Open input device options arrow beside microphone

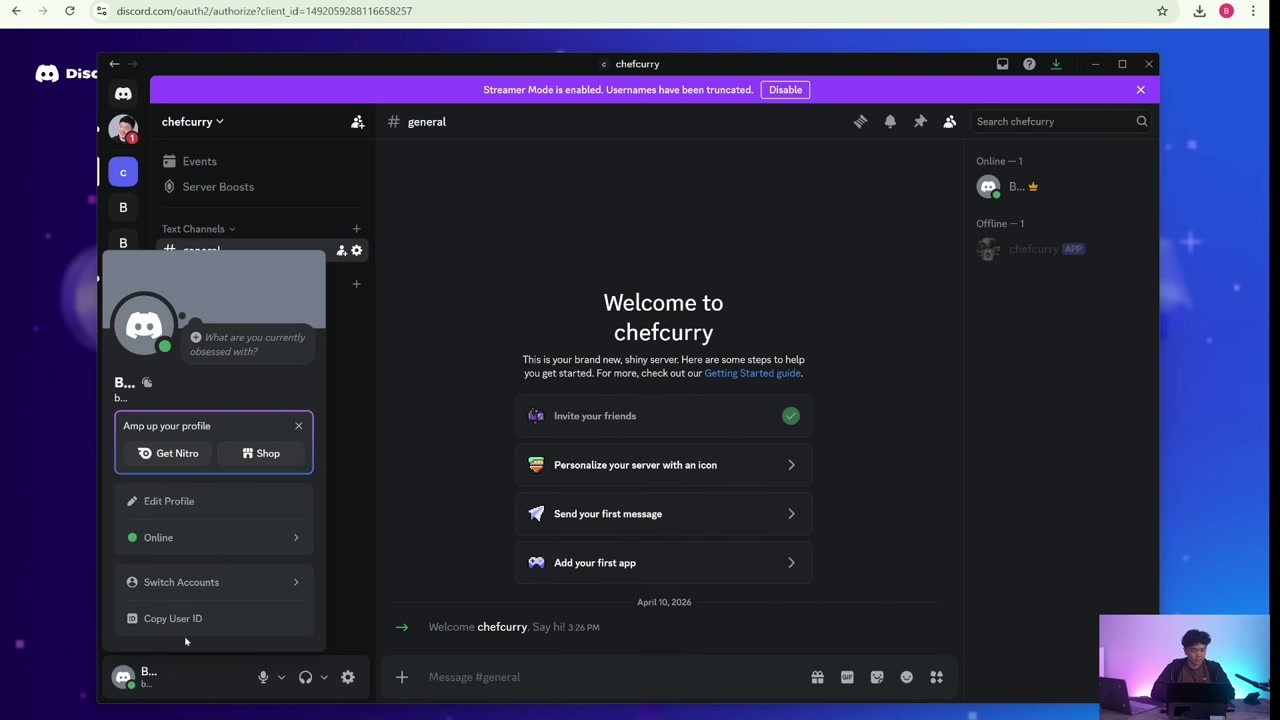pos(281,677)
